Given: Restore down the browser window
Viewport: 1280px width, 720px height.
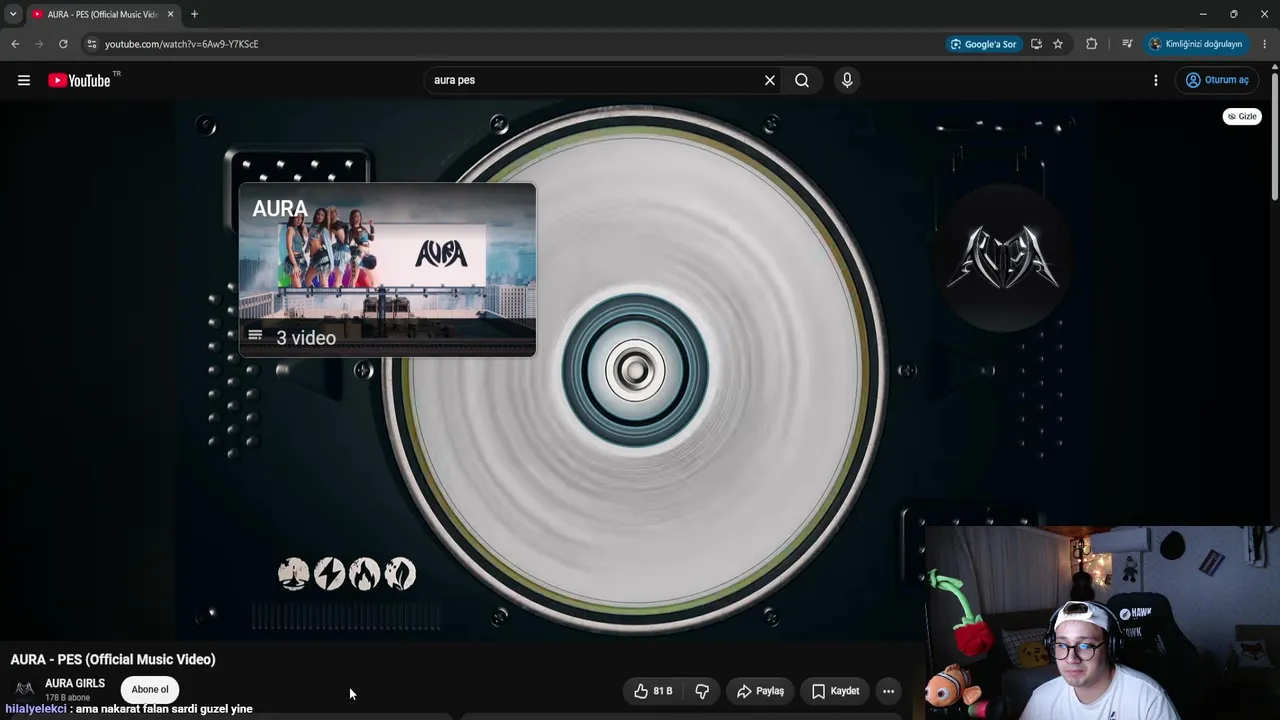Looking at the screenshot, I should pyautogui.click(x=1233, y=14).
